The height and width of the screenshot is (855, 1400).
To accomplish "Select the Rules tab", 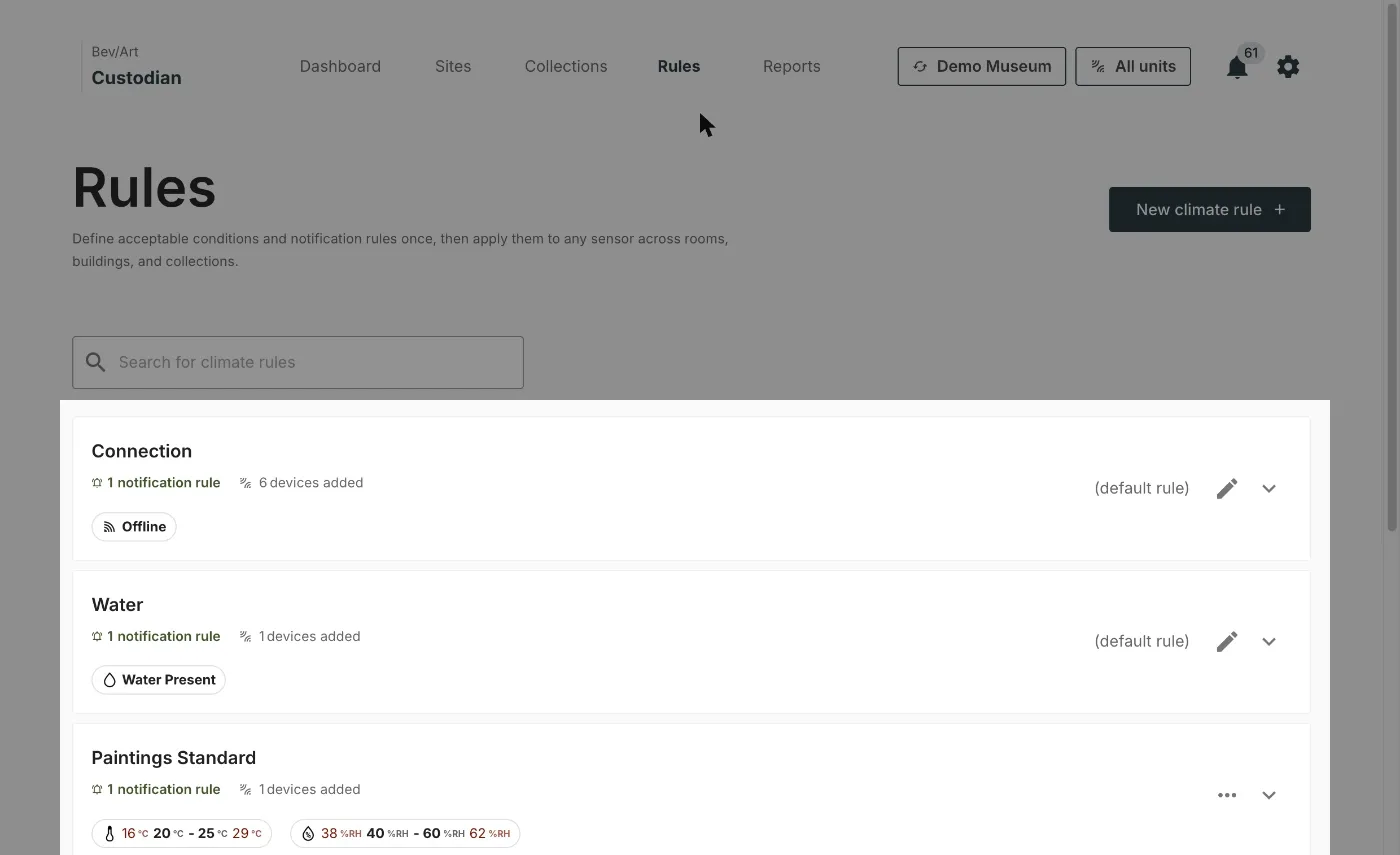I will [679, 66].
